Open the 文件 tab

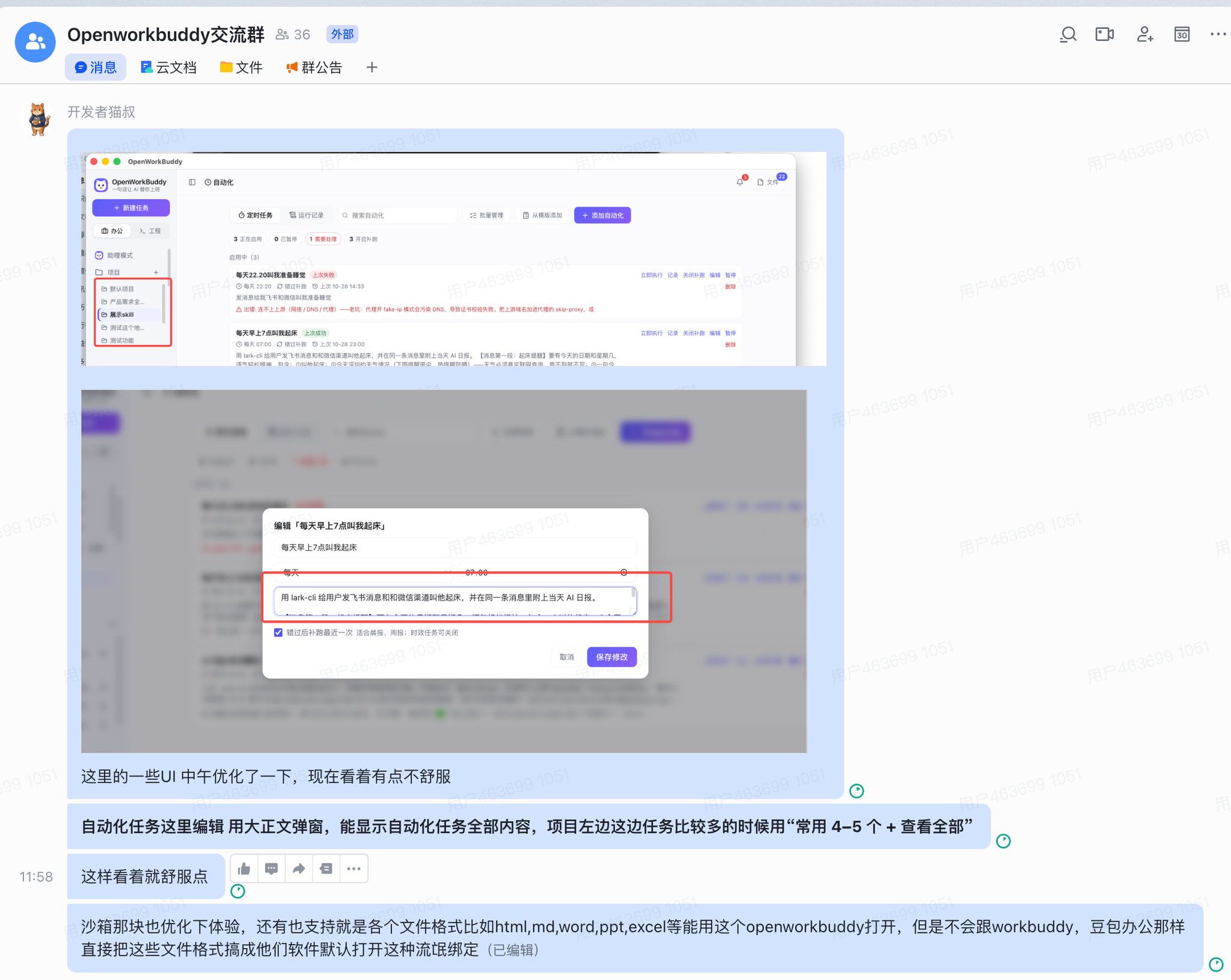coord(241,67)
